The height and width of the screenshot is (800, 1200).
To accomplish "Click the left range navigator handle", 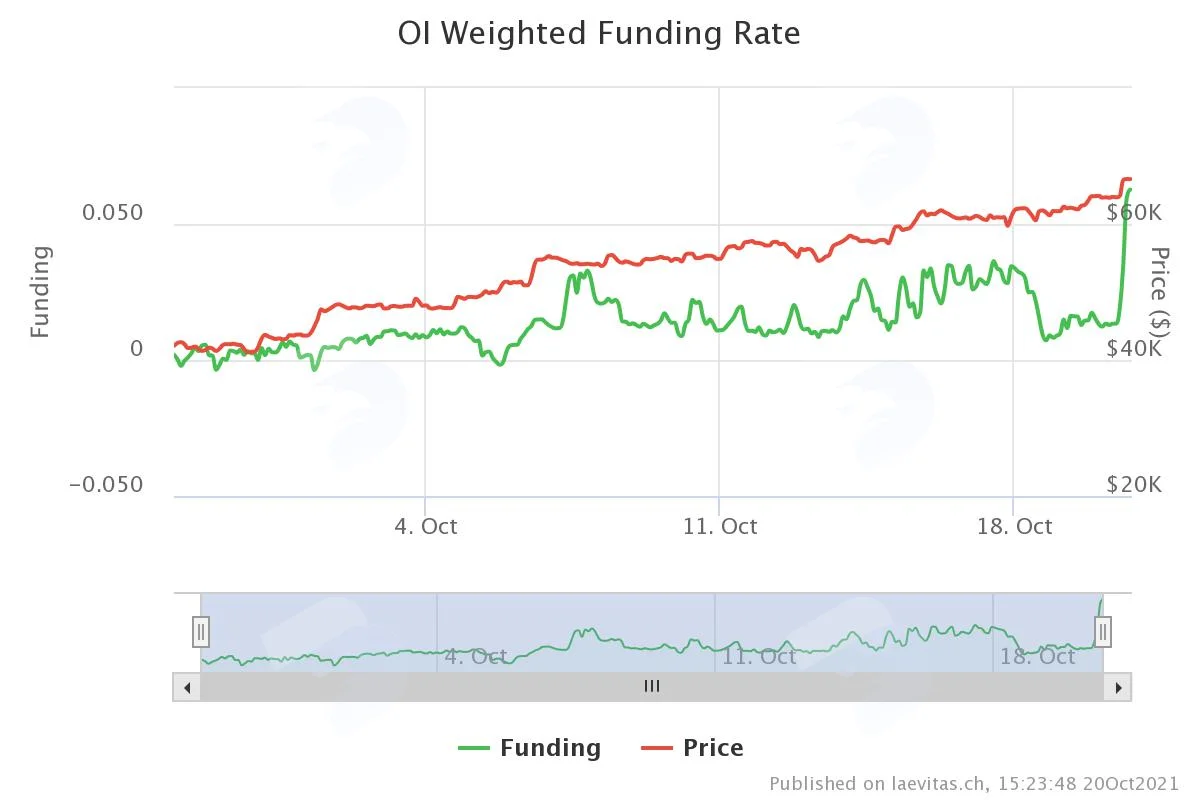I will [x=201, y=631].
